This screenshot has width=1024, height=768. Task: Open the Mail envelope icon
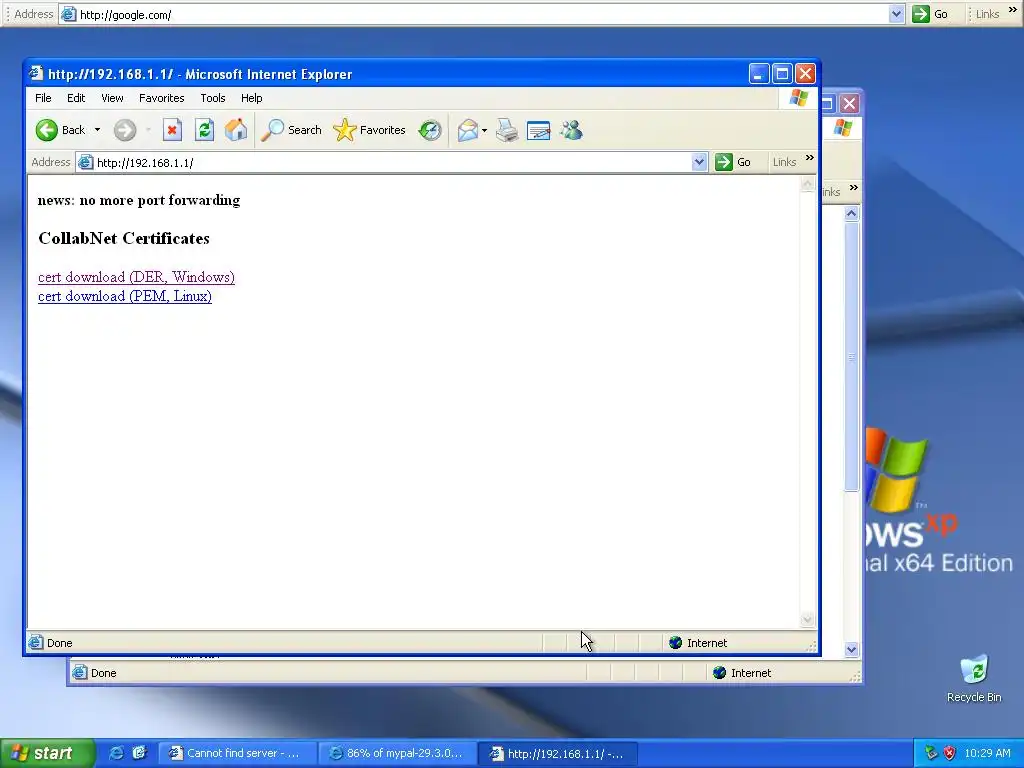468,130
